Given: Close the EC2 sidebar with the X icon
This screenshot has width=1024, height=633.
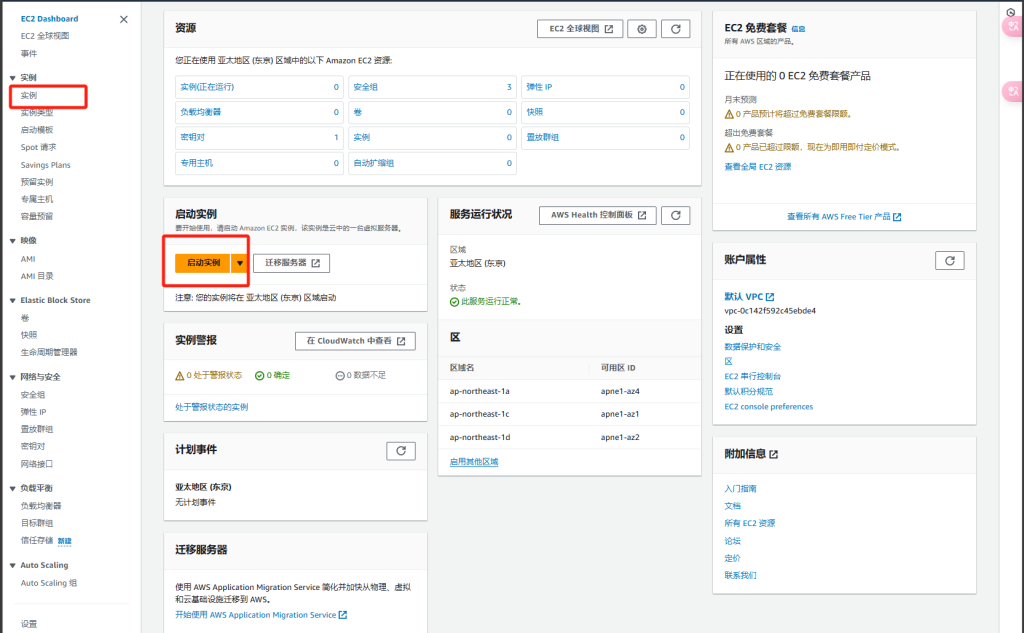Looking at the screenshot, I should pyautogui.click(x=123, y=19).
